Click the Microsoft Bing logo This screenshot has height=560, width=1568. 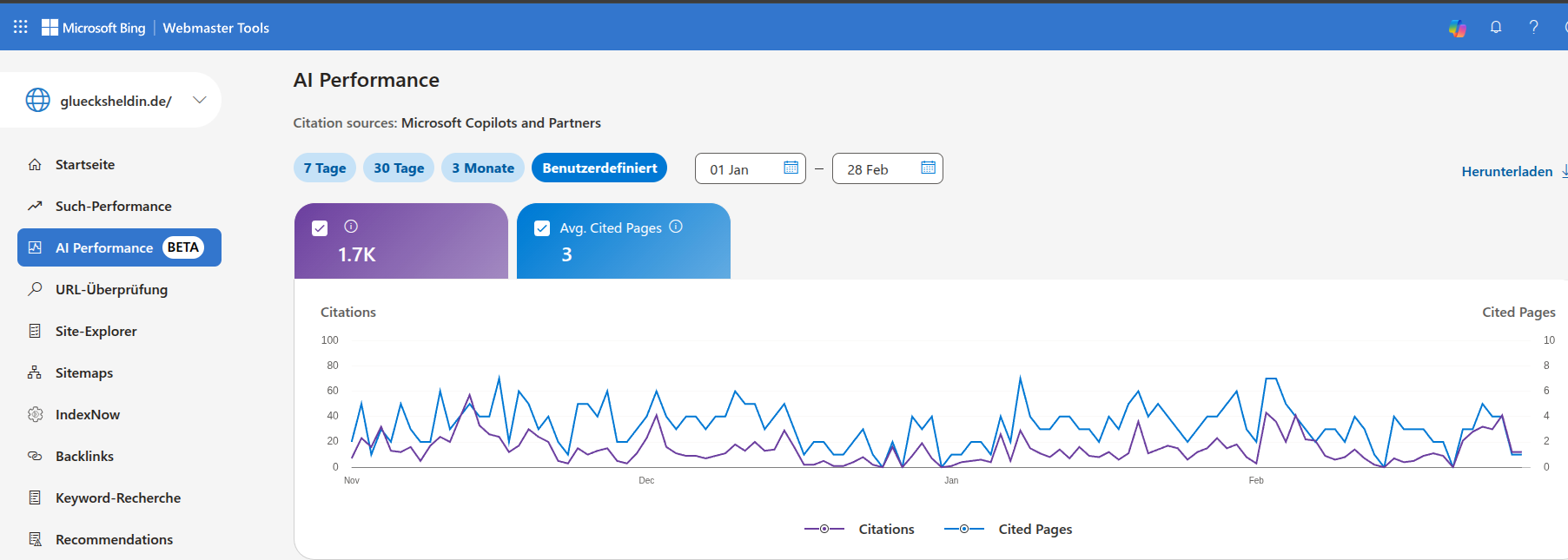[x=94, y=28]
